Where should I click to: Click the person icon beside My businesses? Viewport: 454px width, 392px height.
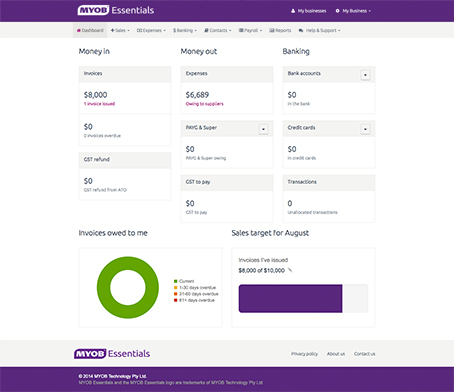293,11
